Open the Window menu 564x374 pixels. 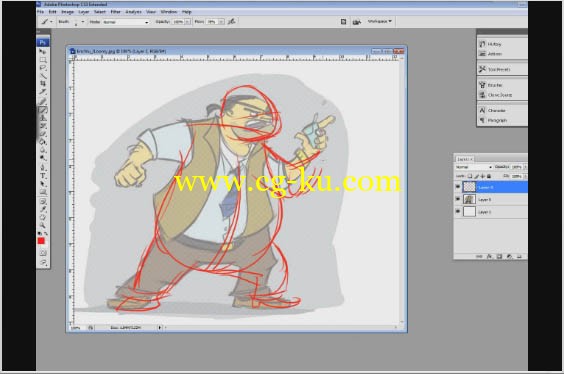click(x=169, y=12)
